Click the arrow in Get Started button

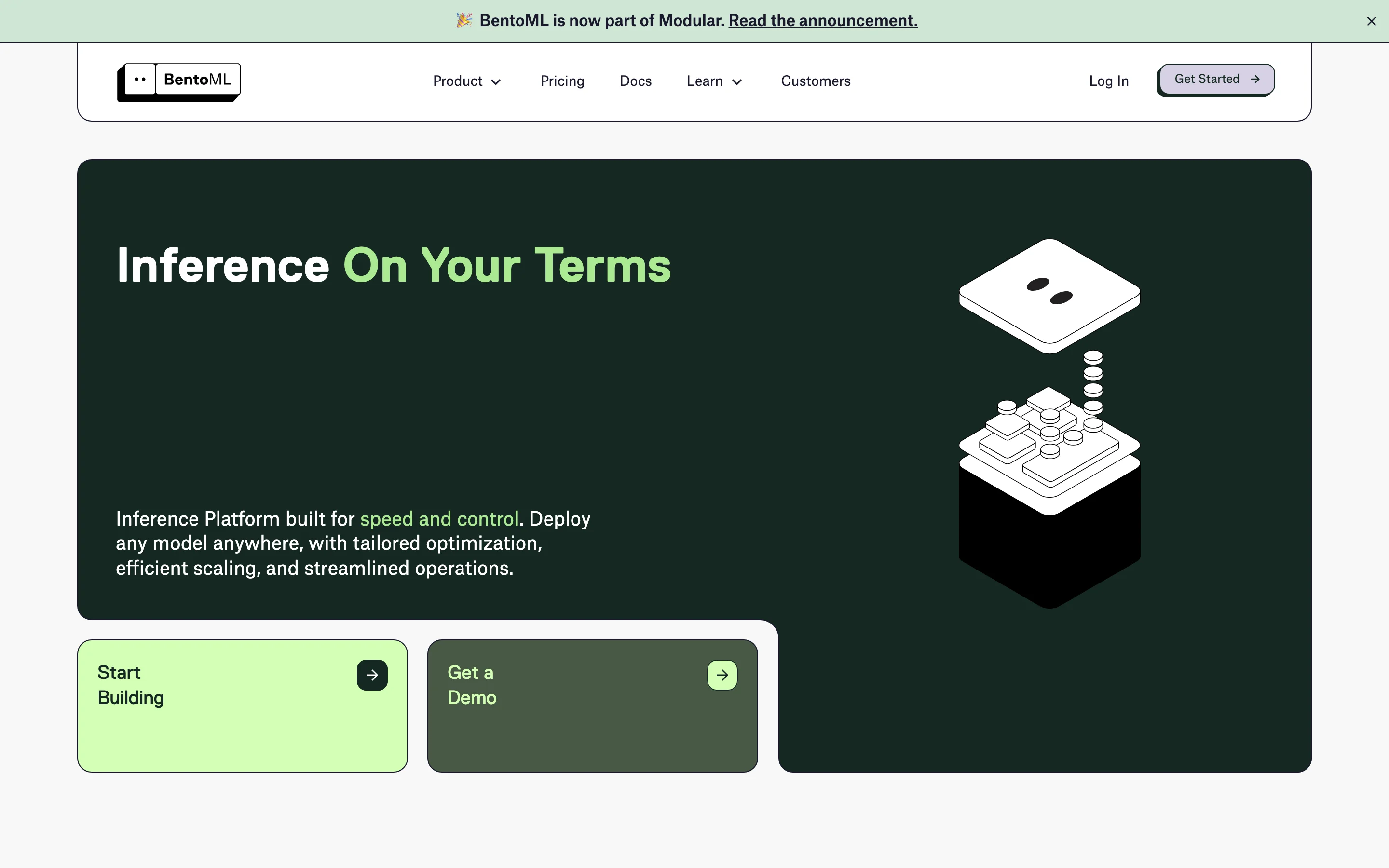coord(1255,79)
